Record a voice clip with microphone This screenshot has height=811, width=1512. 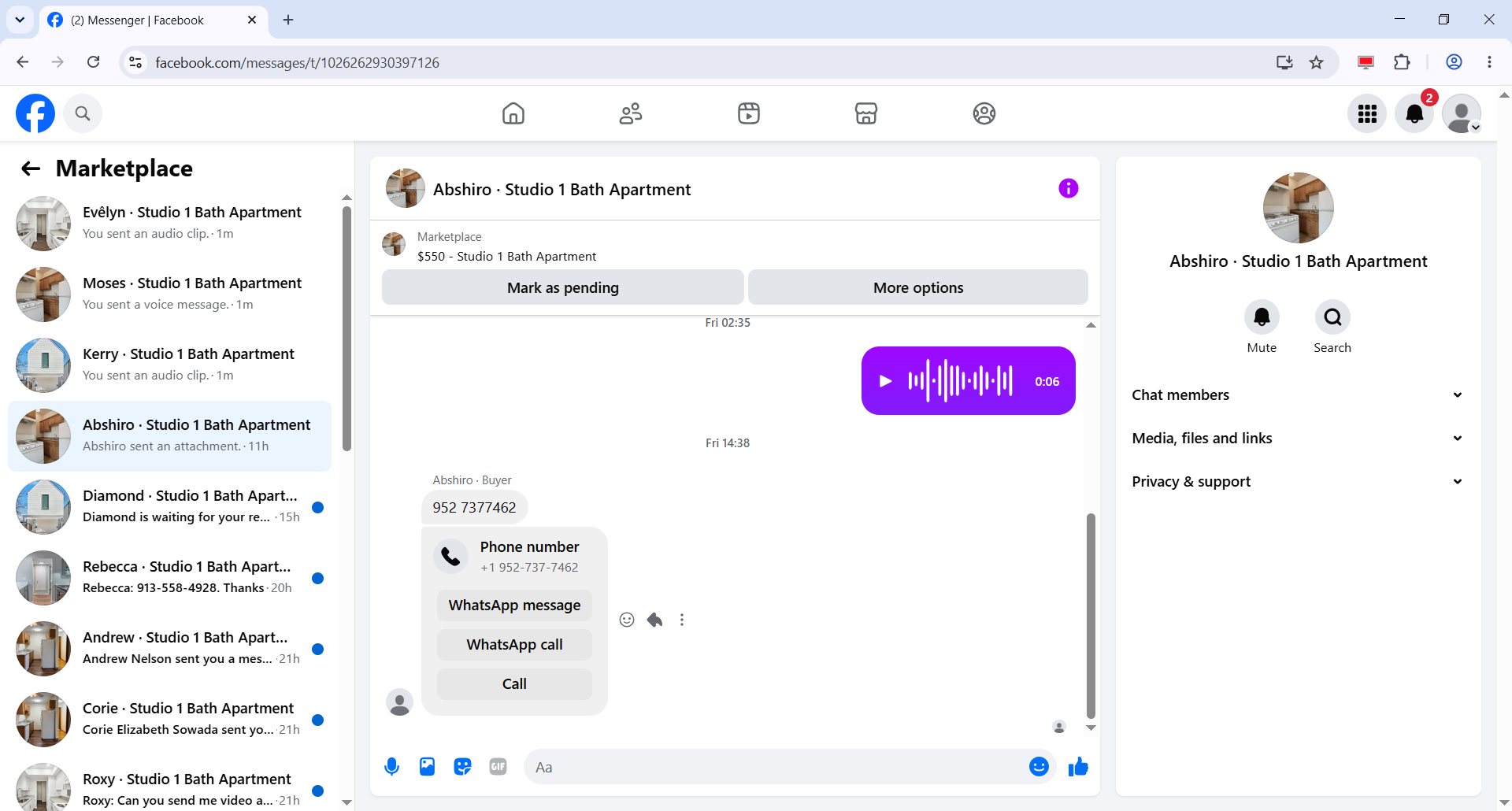tap(391, 767)
